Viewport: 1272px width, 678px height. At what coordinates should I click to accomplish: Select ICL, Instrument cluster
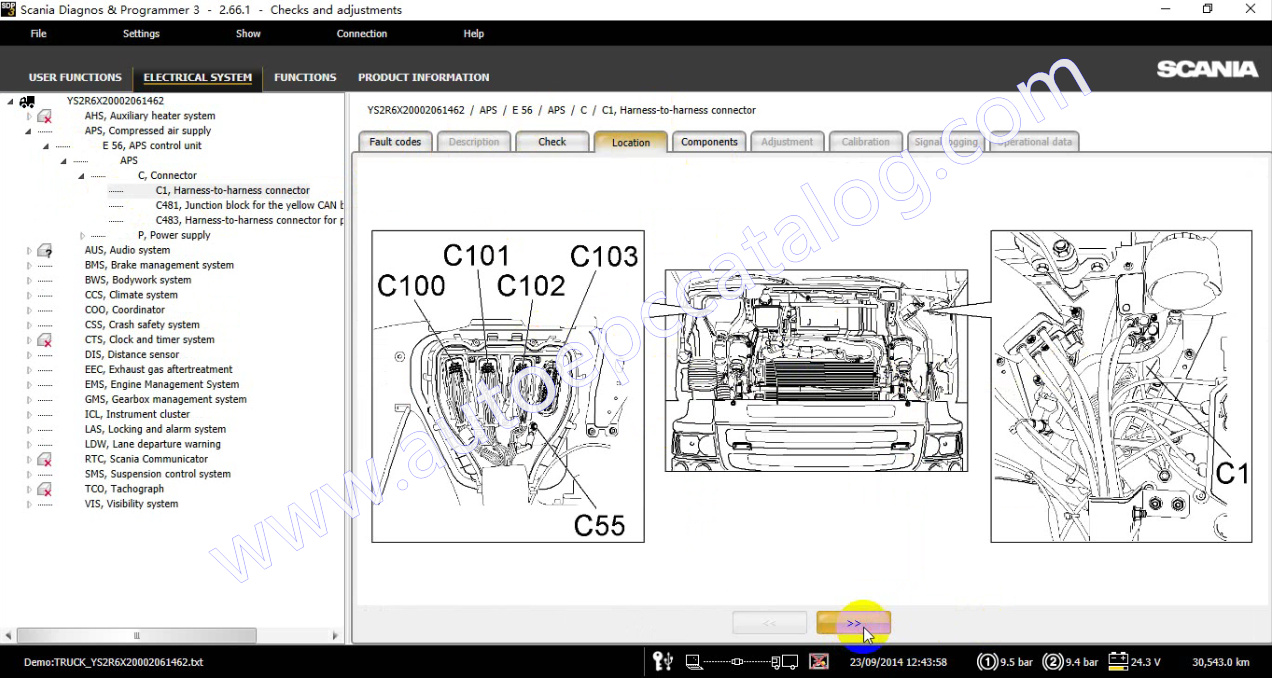point(137,414)
